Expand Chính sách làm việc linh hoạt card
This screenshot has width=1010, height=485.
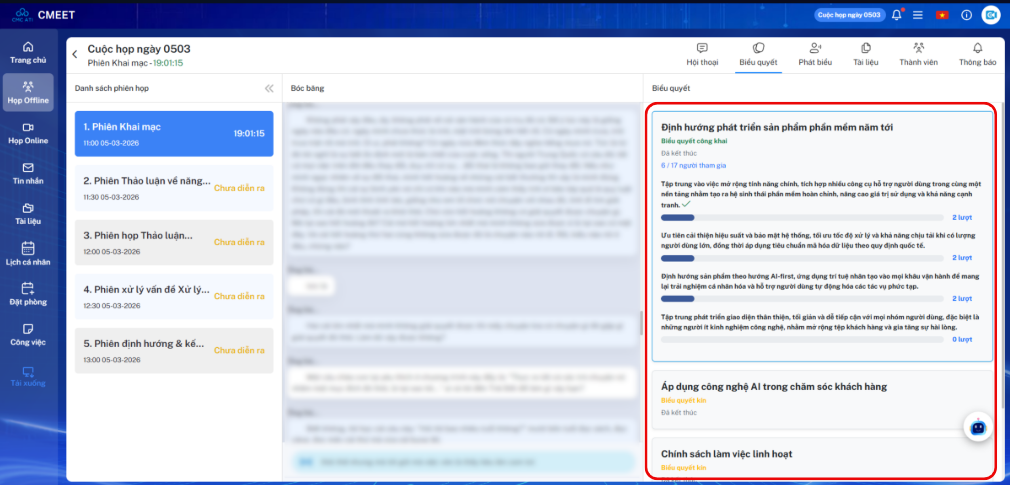pos(822,458)
